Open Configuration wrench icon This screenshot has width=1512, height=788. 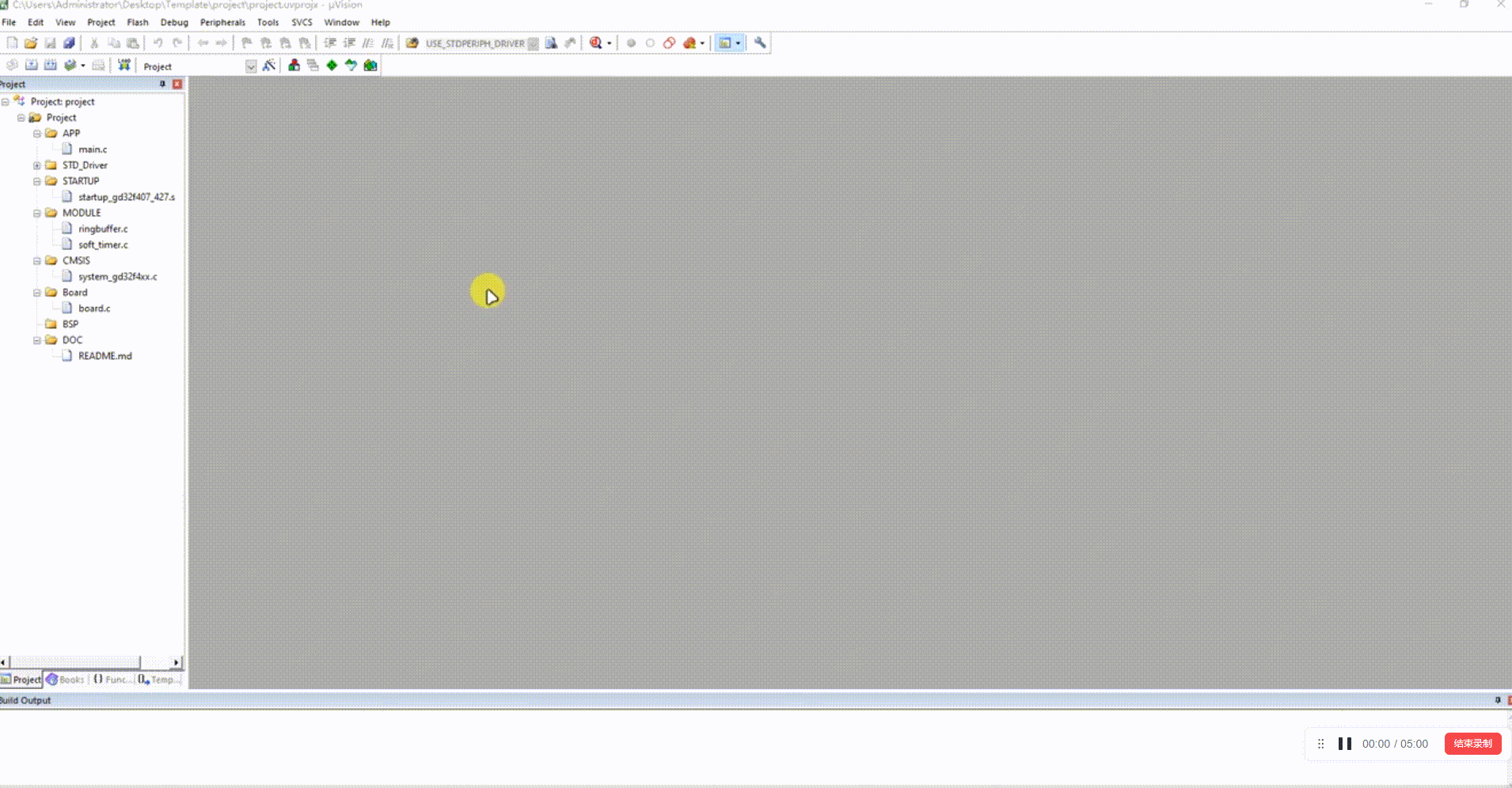tap(760, 43)
